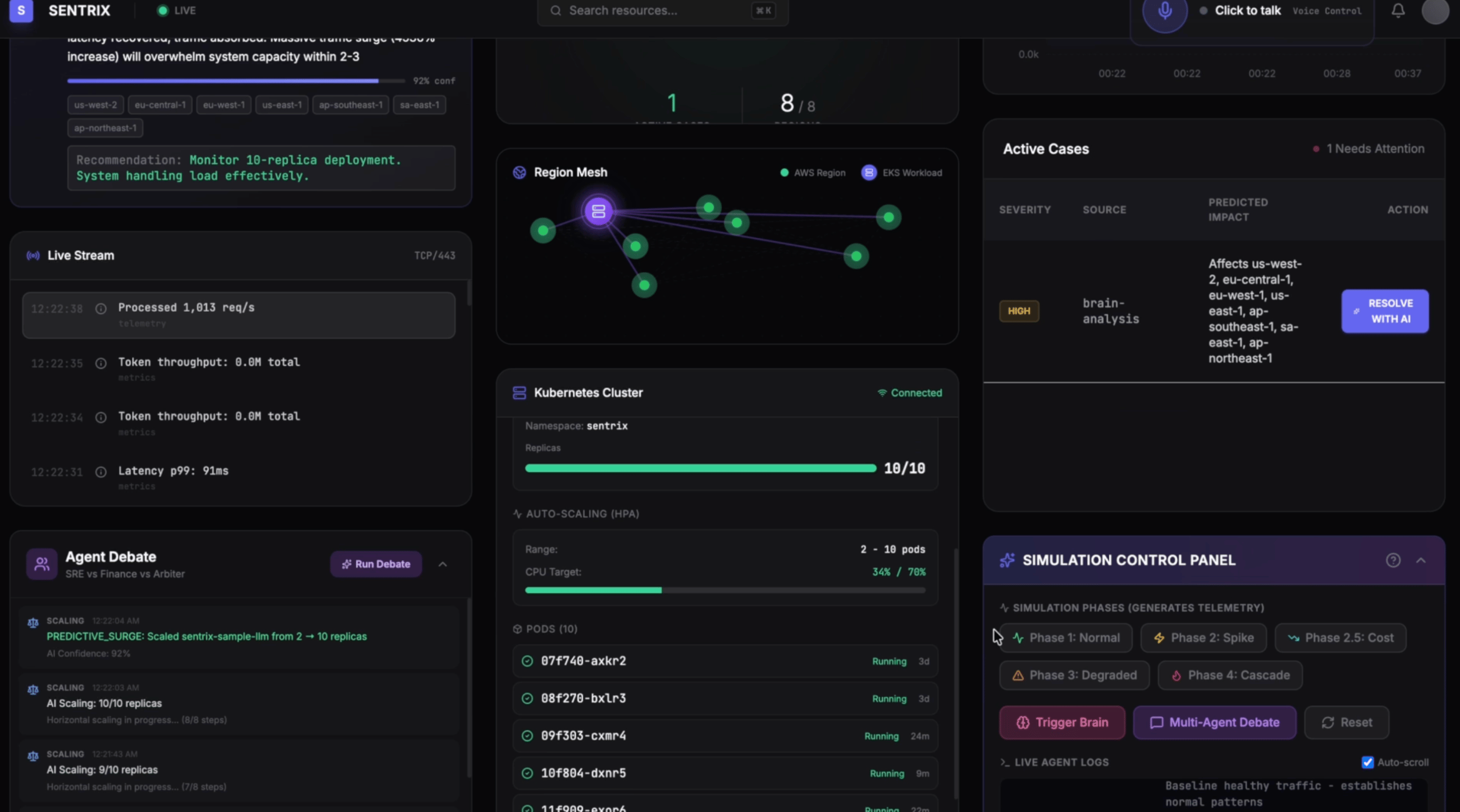Start the Run Debate action
The width and height of the screenshot is (1460, 812).
[376, 564]
